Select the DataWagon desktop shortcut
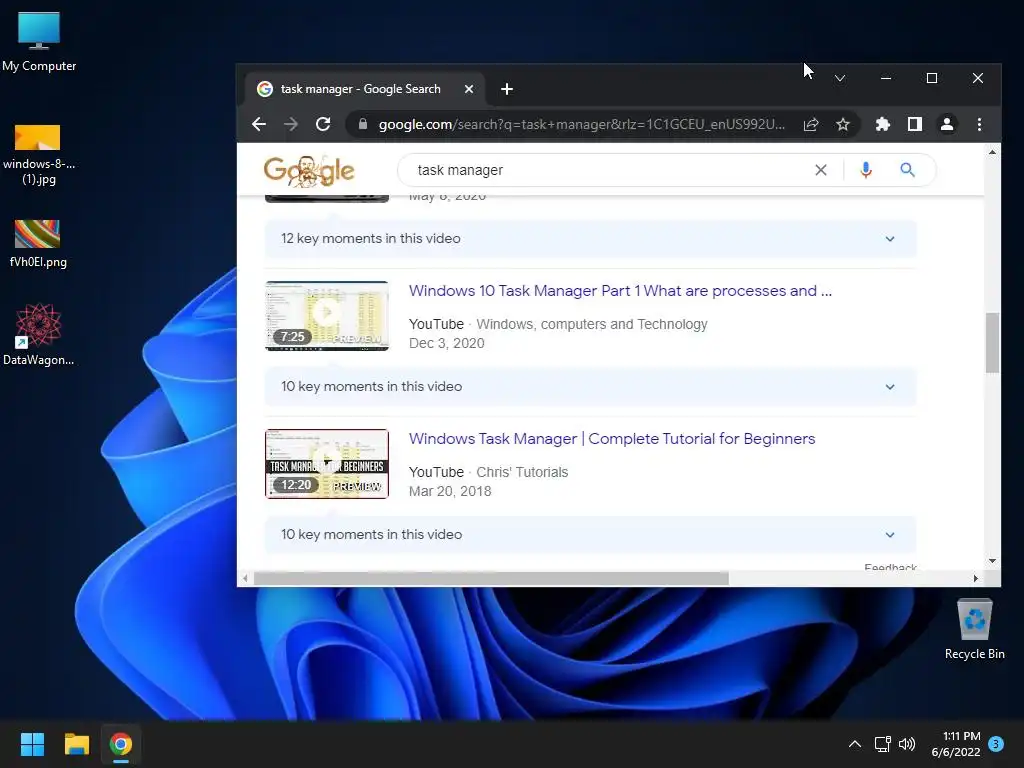Image resolution: width=1024 pixels, height=768 pixels. point(39,334)
